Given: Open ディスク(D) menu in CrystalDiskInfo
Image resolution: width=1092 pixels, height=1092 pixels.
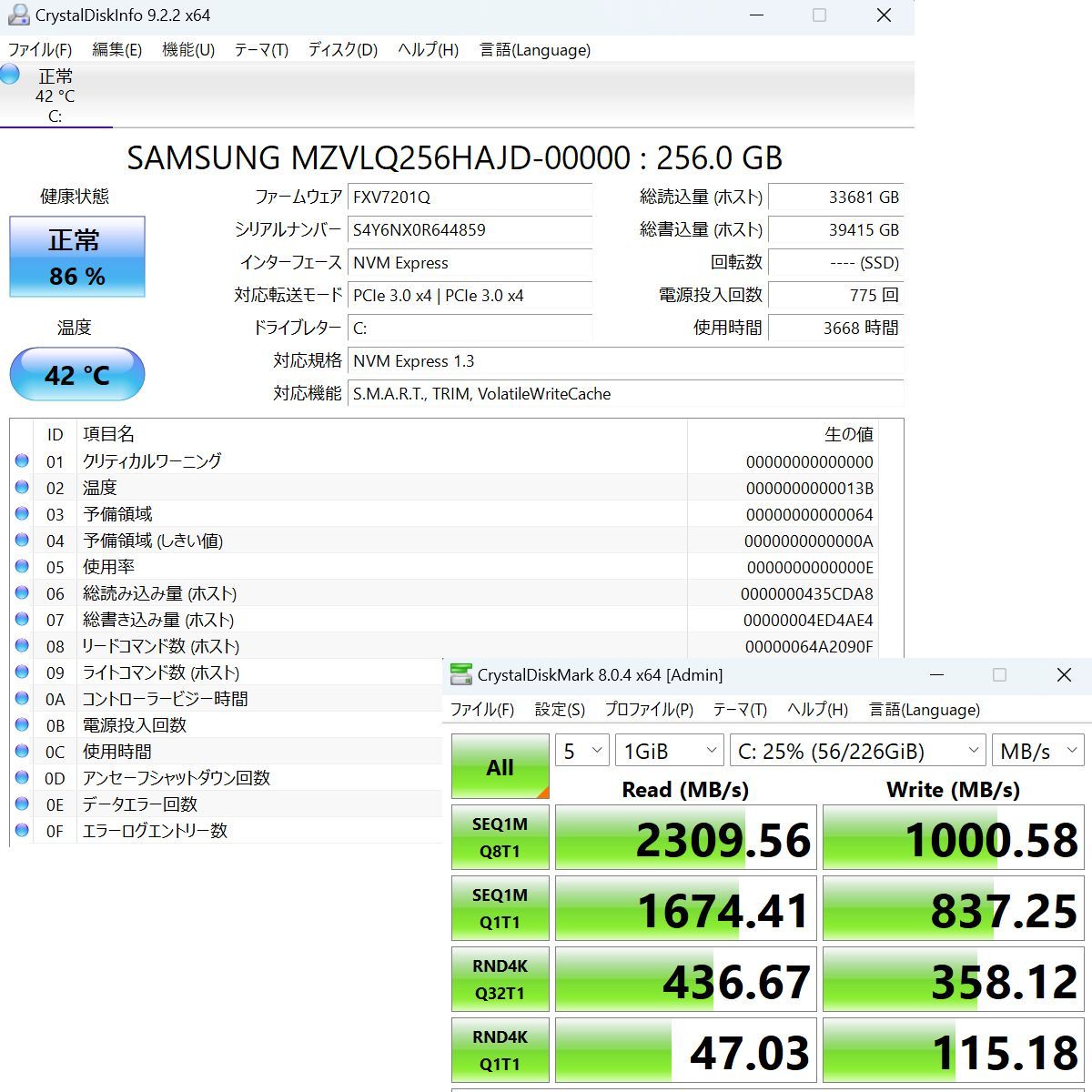Looking at the screenshot, I should coord(342,50).
